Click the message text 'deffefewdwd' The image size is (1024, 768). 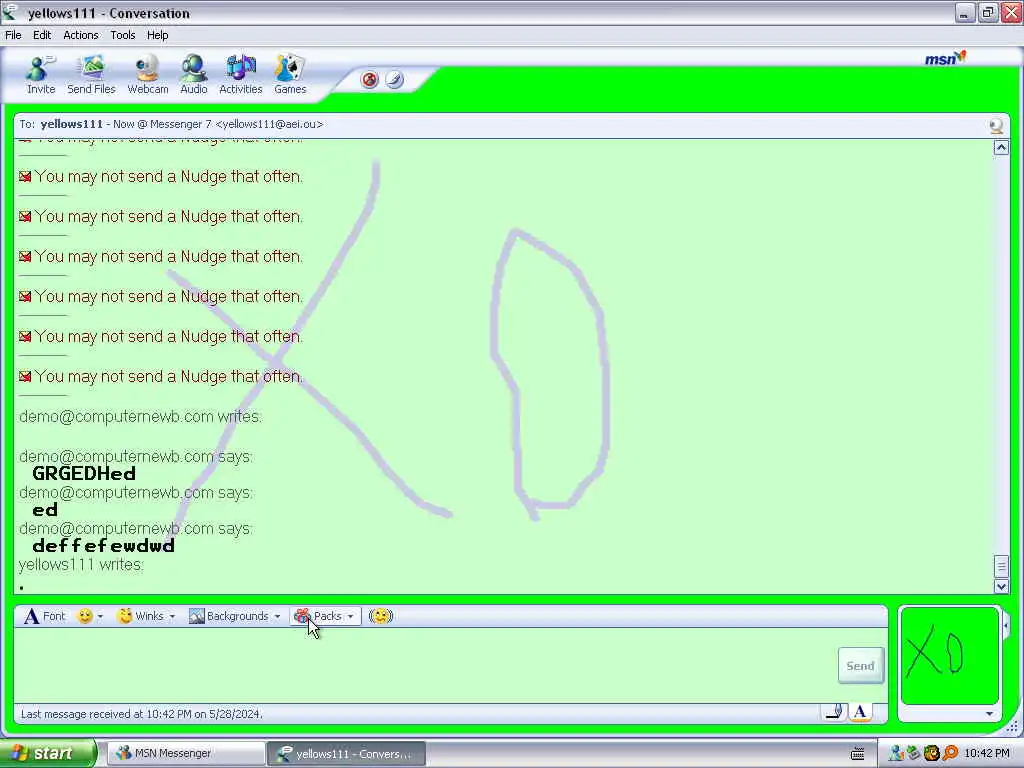[103, 545]
